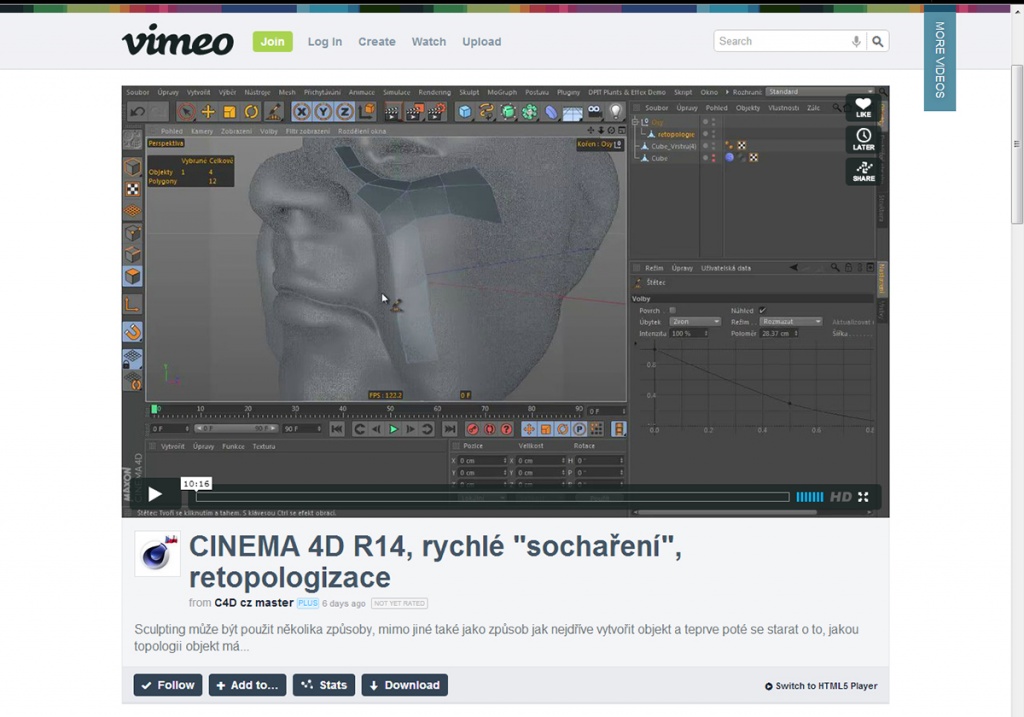Toggle the HD quality button

click(x=840, y=497)
